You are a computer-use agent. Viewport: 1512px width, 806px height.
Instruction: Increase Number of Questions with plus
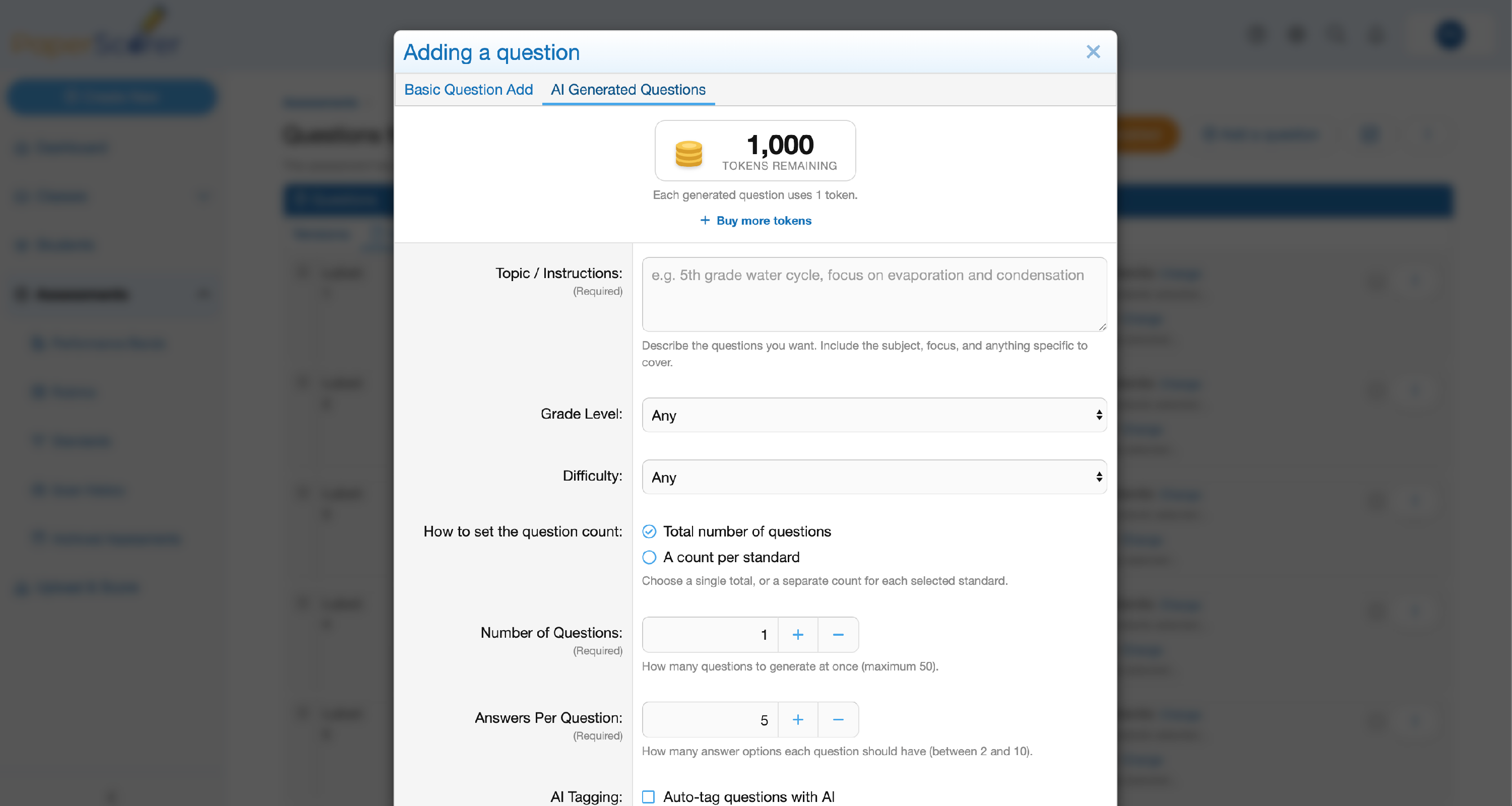click(x=798, y=635)
